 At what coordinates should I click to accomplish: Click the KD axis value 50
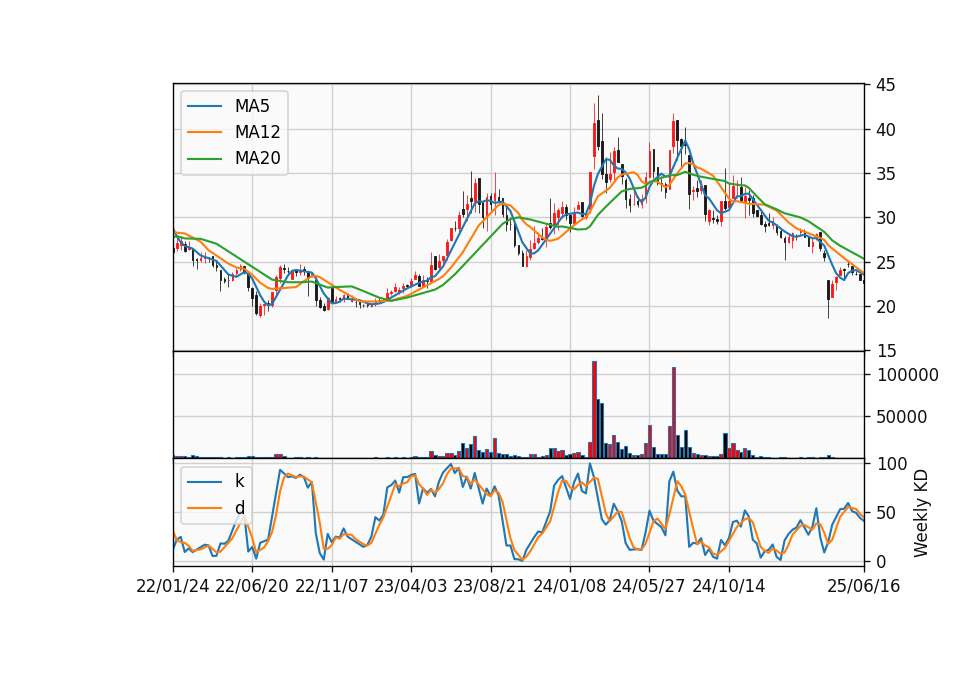886,513
